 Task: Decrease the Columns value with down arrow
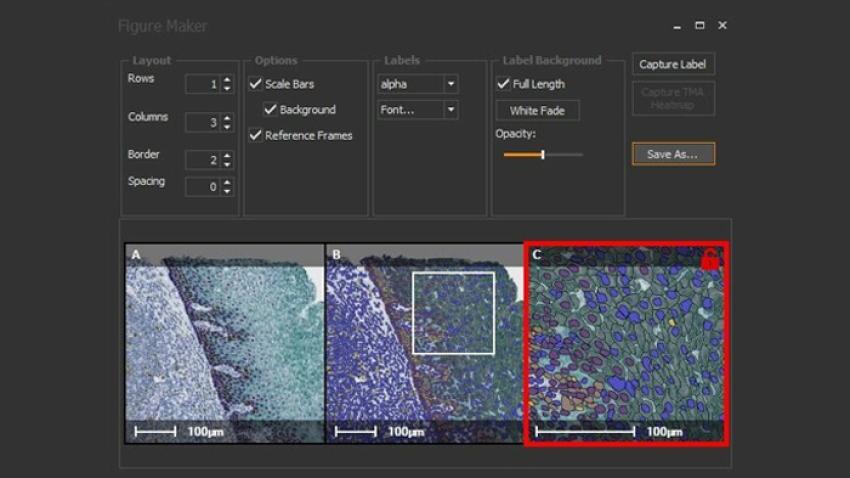[227, 127]
